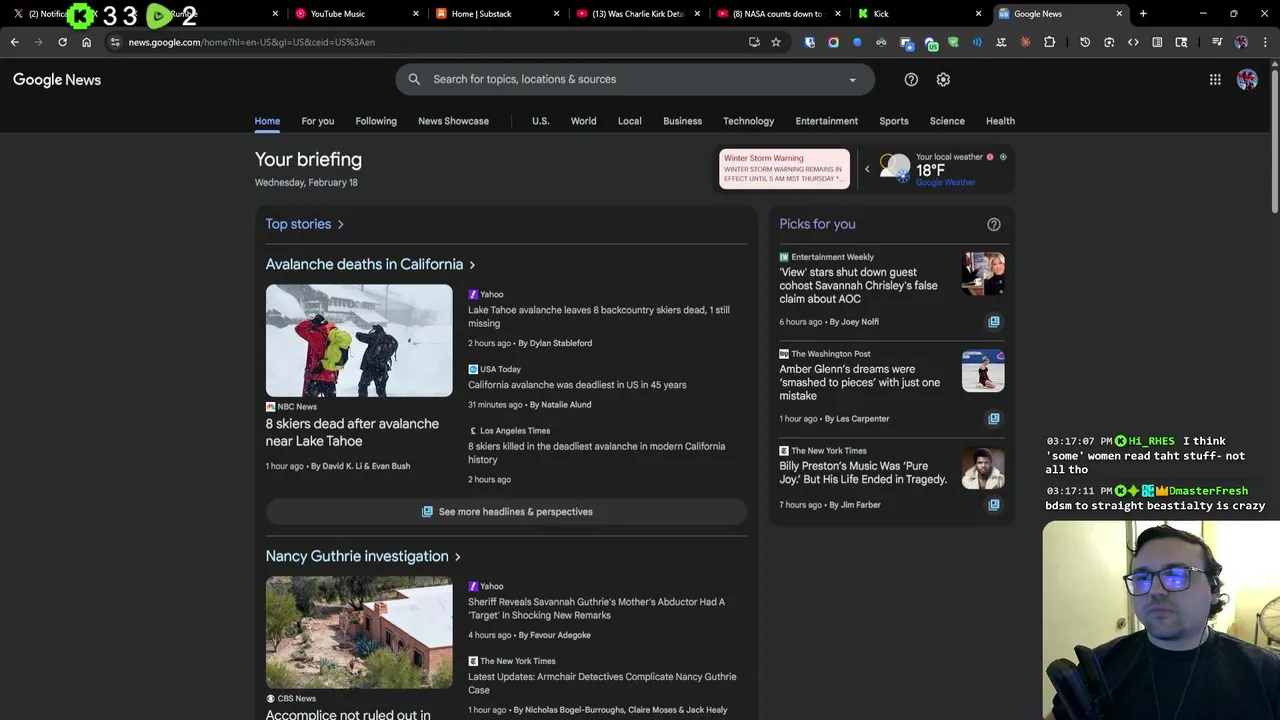This screenshot has width=1280, height=720.
Task: Open Los Angeles Times avalanche history article
Action: [596, 453]
